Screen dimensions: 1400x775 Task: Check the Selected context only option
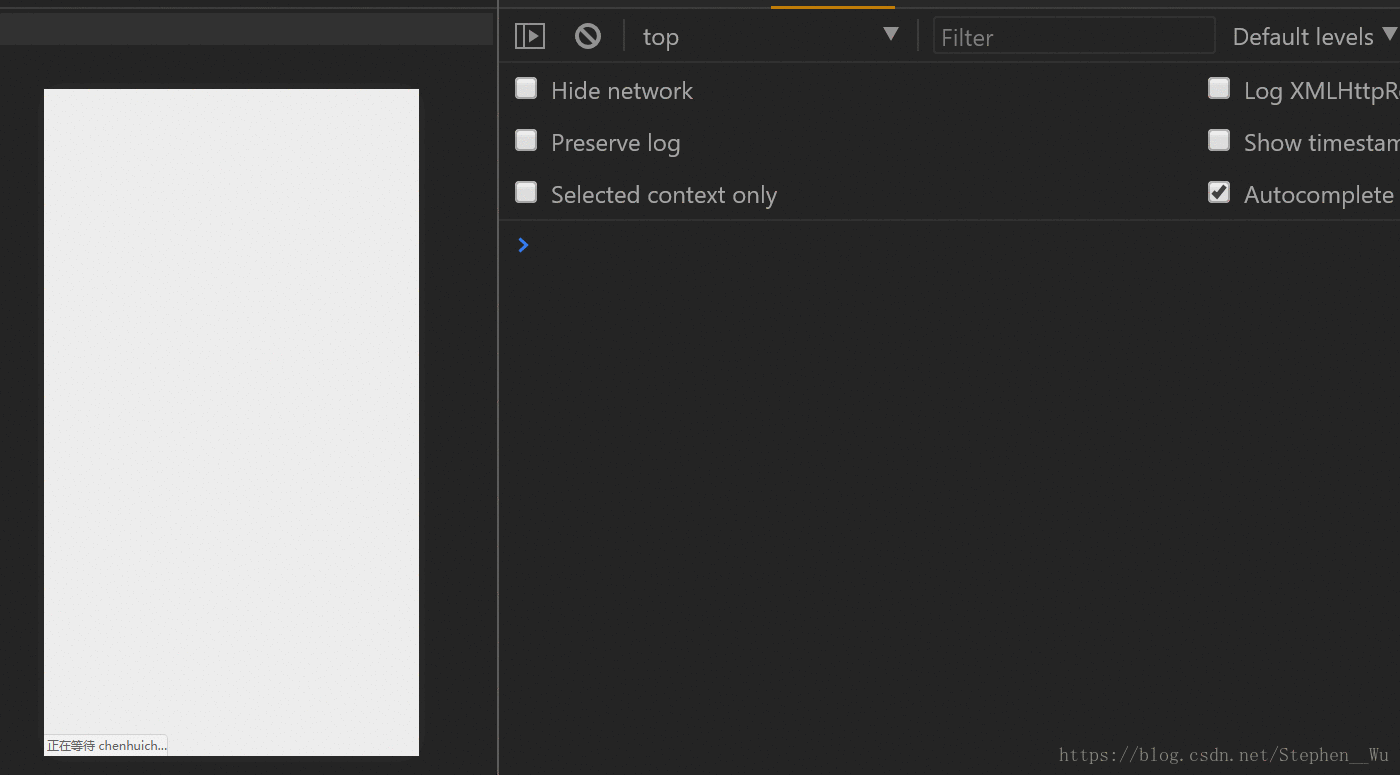pos(526,193)
